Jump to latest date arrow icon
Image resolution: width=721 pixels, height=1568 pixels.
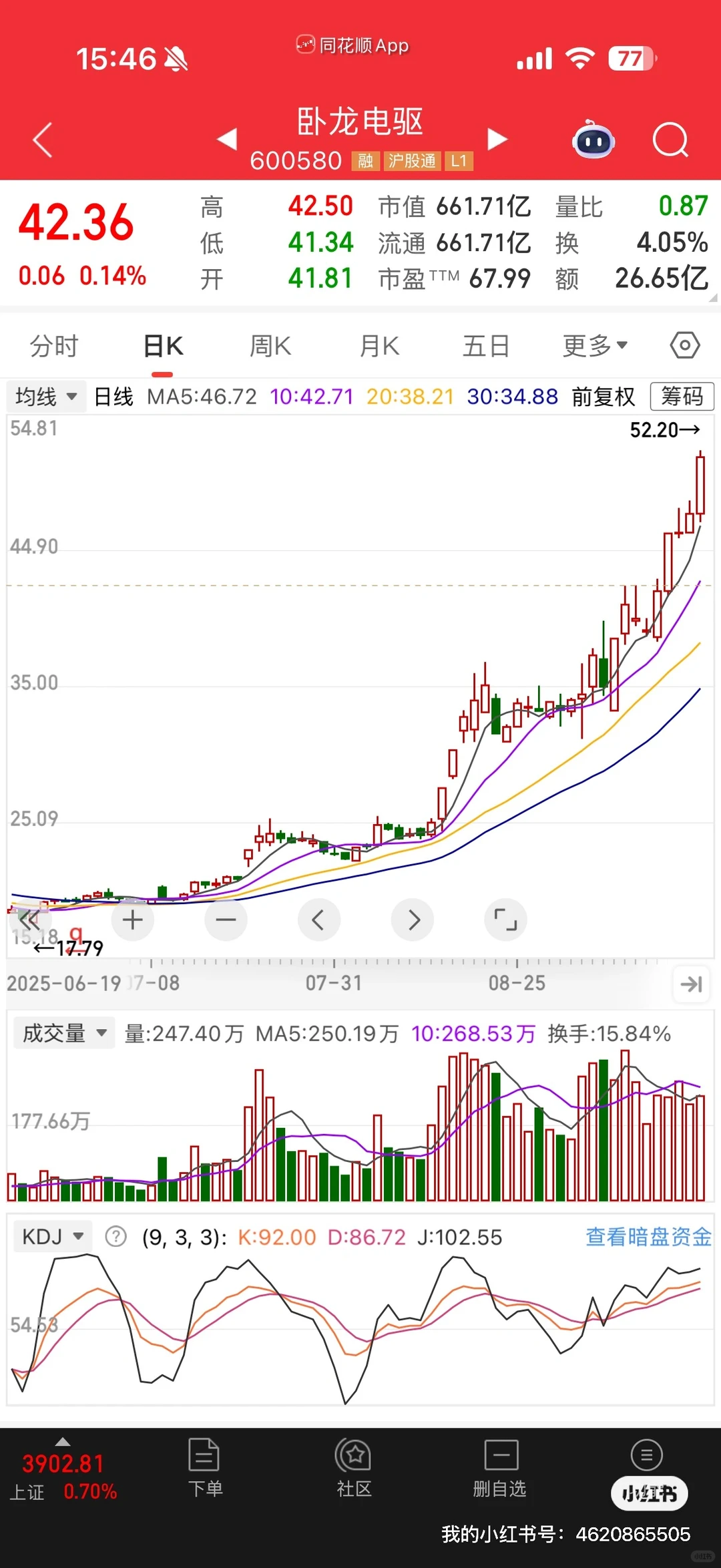(691, 984)
